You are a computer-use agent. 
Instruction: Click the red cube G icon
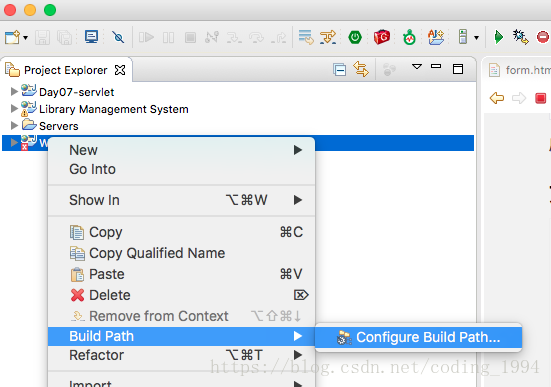[x=382, y=37]
